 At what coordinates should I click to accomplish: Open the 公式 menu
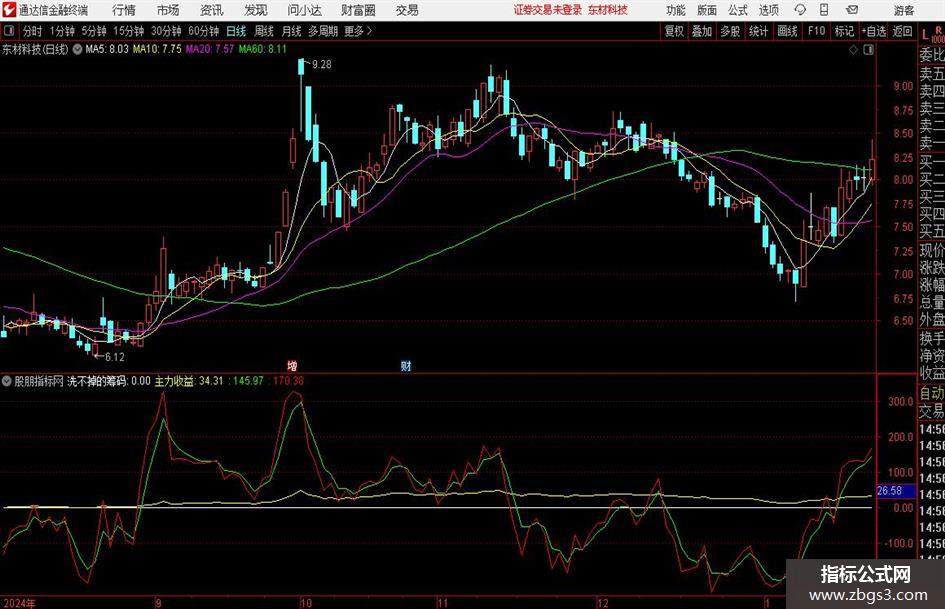pyautogui.click(x=737, y=10)
